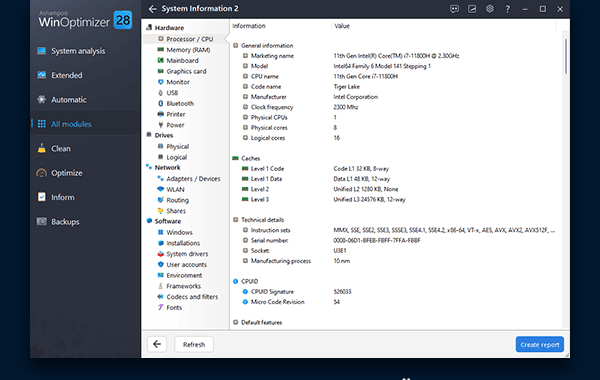Screen dimensions: 600x380
Task: Click Create report button
Action: [540, 344]
